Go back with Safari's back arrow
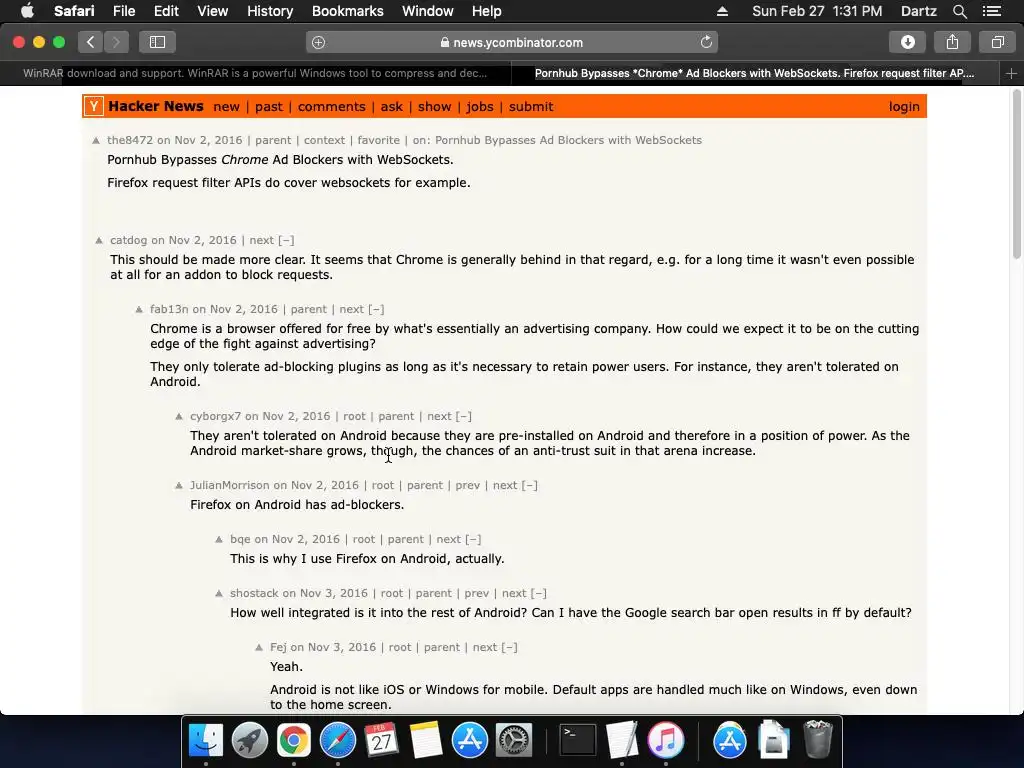The height and width of the screenshot is (768, 1024). click(90, 42)
